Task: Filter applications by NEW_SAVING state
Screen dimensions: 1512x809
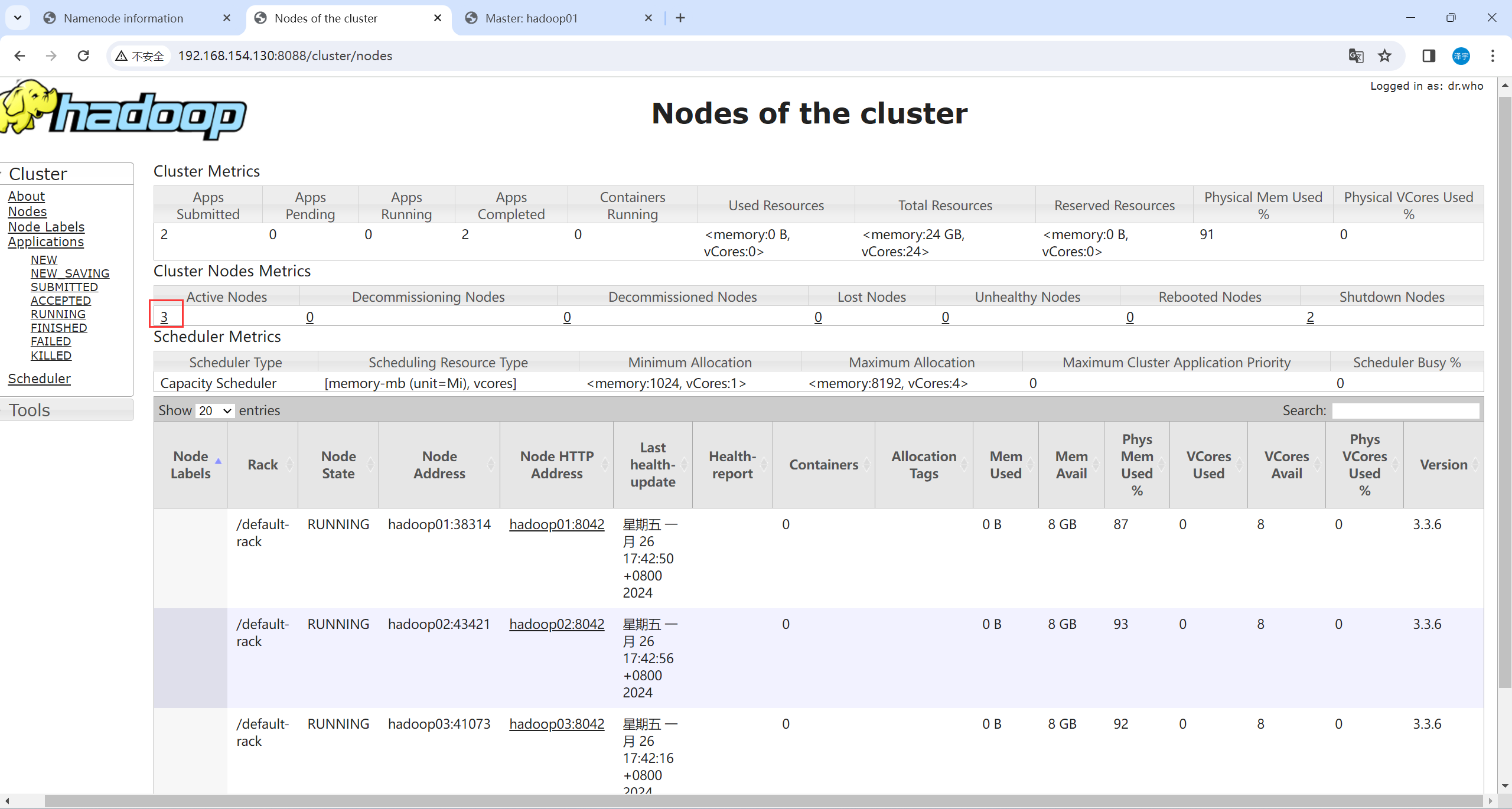Action: coord(70,273)
